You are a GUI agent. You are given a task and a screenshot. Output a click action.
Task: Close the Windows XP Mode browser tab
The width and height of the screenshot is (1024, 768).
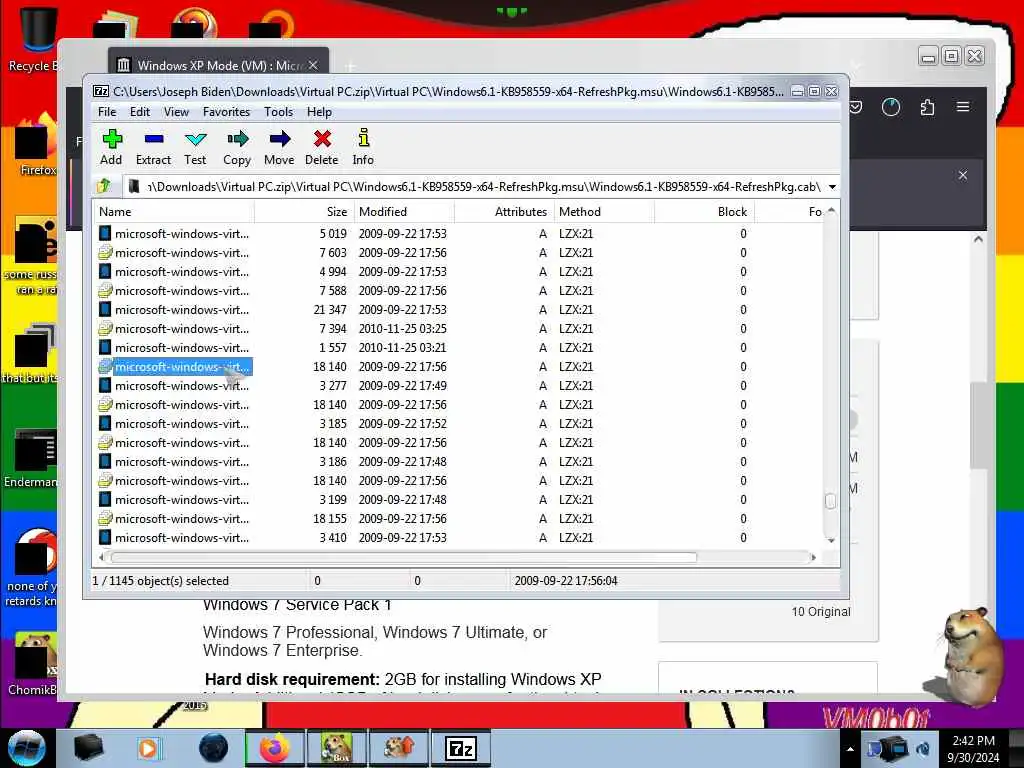[x=313, y=65]
